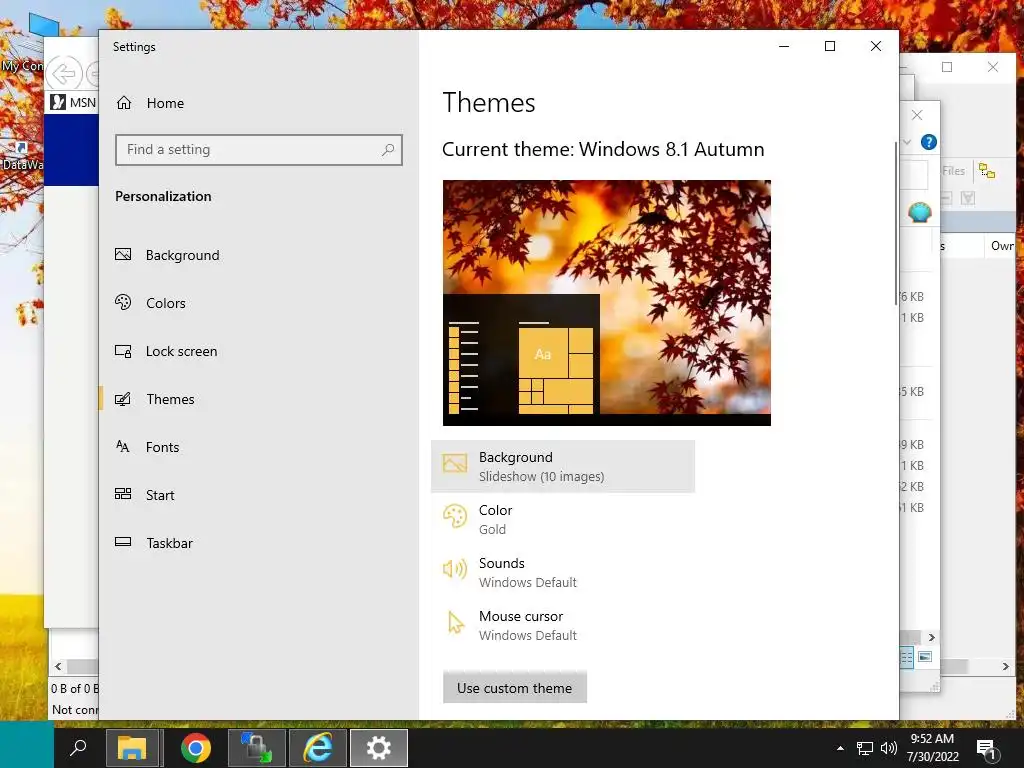This screenshot has width=1024, height=768.
Task: Click the left scroll arrow in background window
Action: (x=58, y=666)
